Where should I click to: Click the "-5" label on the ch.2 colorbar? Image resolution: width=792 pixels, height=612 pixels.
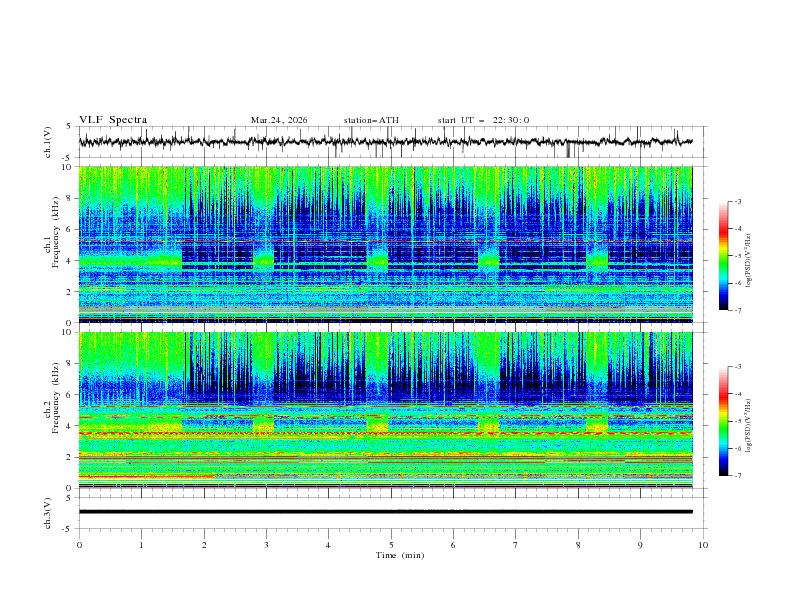click(737, 421)
